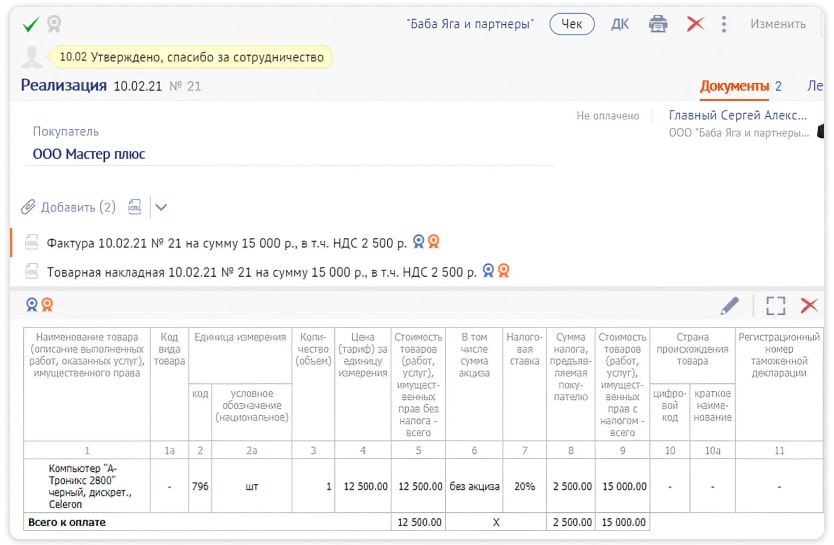
Task: Expand the document preview to fullscreen
Action: pos(775,306)
